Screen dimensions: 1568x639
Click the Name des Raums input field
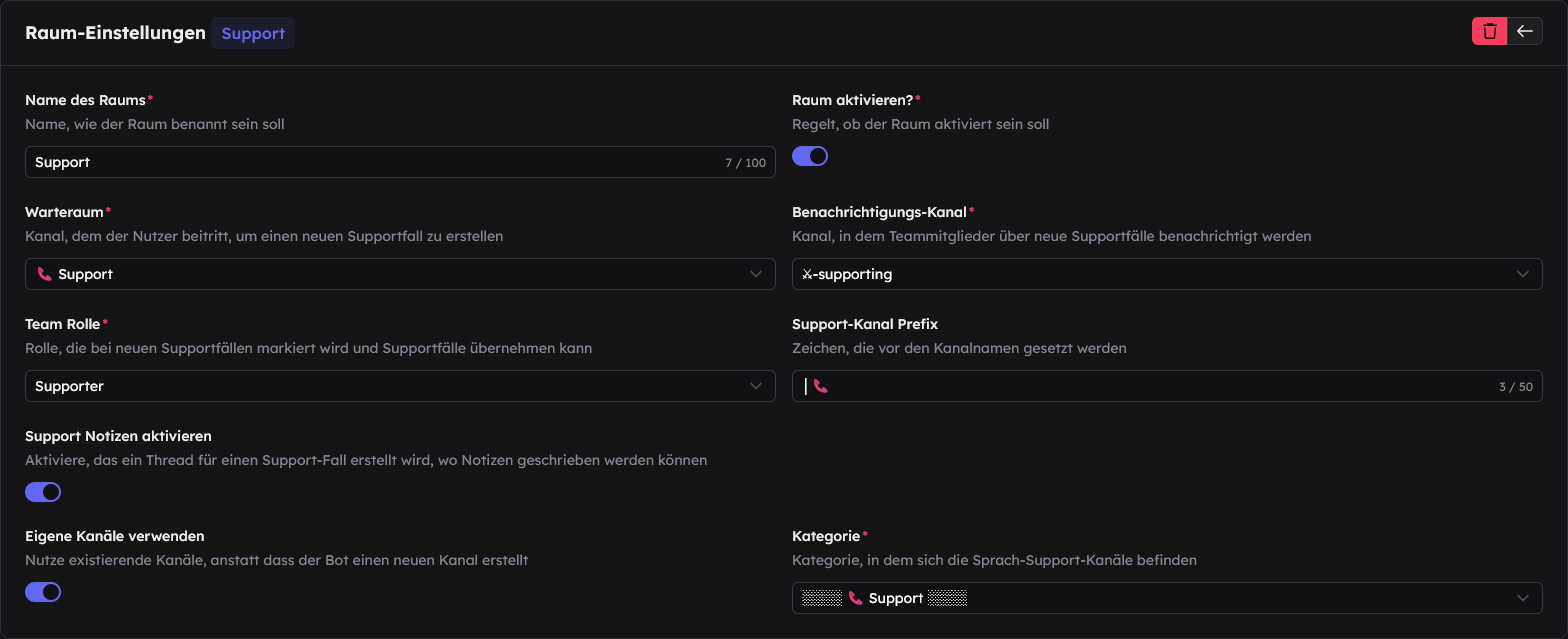[x=400, y=162]
